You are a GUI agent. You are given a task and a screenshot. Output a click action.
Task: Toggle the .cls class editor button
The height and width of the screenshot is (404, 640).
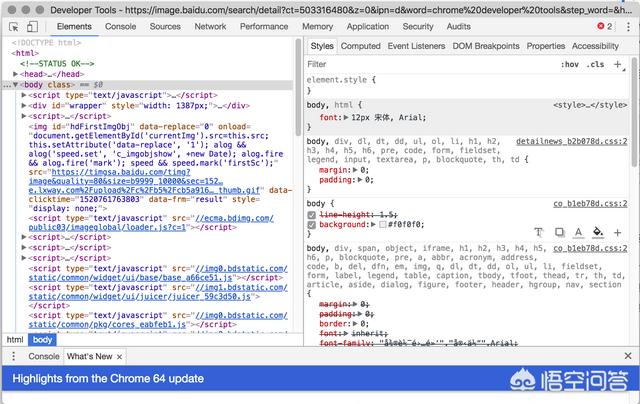click(595, 64)
